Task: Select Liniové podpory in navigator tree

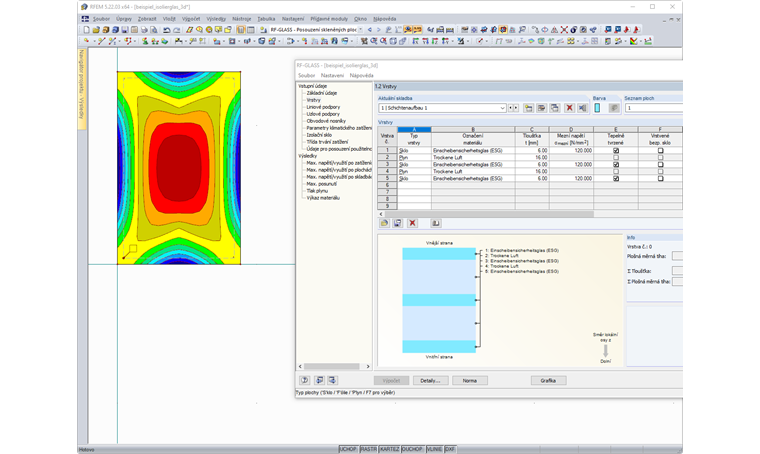Action: (323, 107)
